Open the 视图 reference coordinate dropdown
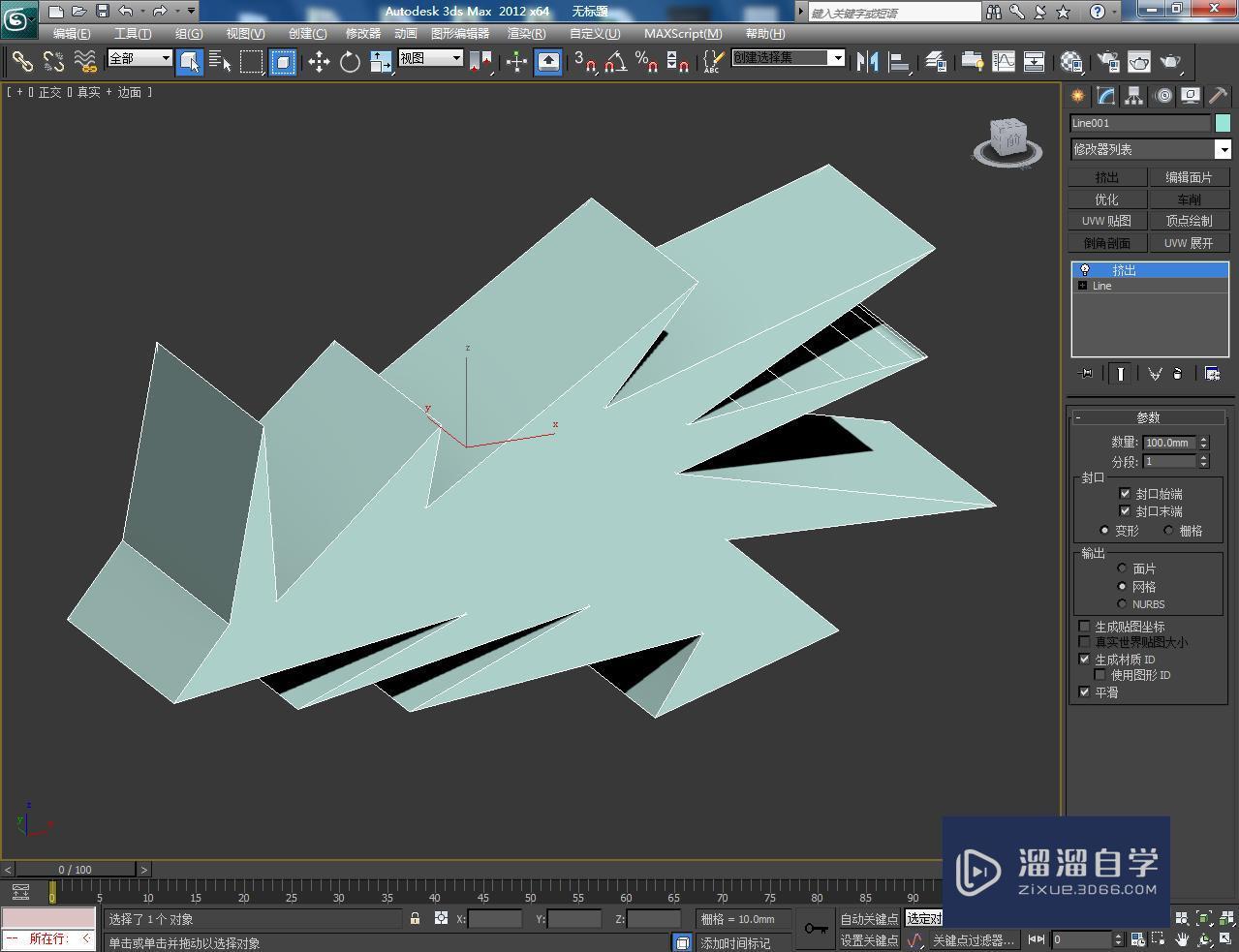Image resolution: width=1239 pixels, height=952 pixels. 431,58
